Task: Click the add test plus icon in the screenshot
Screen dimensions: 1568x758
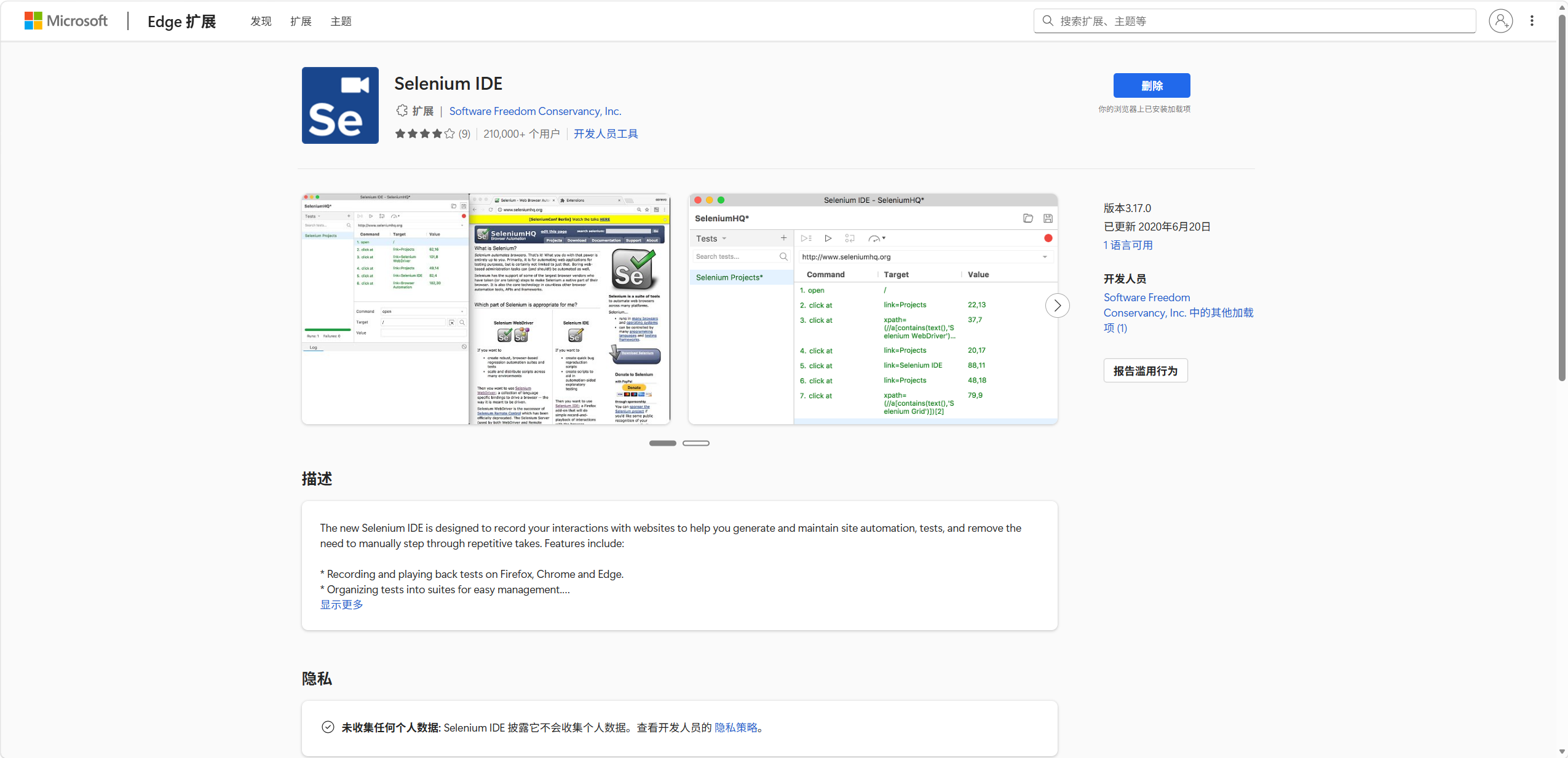Action: tap(783, 238)
